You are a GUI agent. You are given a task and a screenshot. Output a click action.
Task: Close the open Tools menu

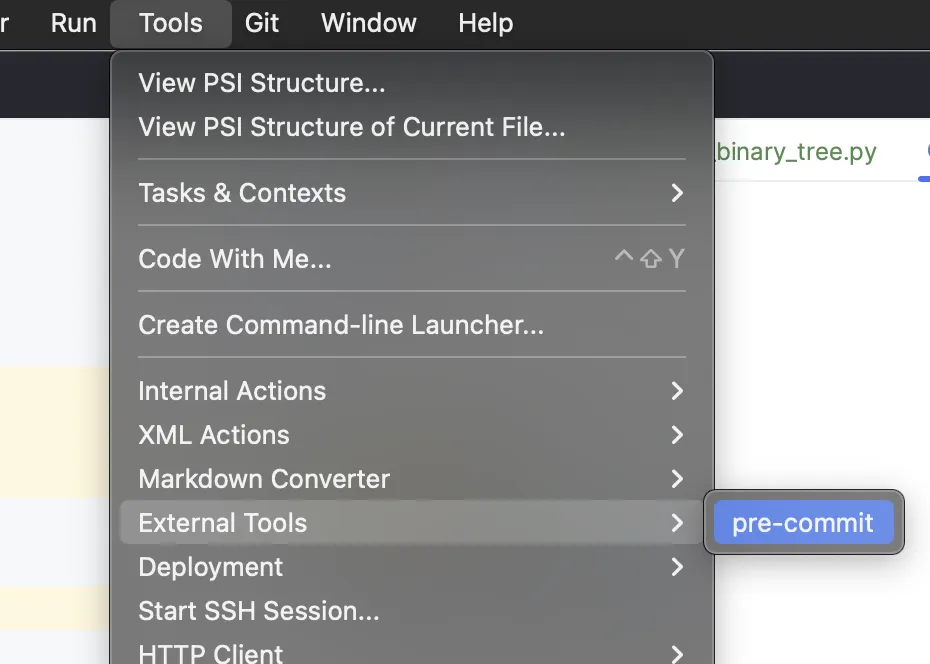[171, 23]
